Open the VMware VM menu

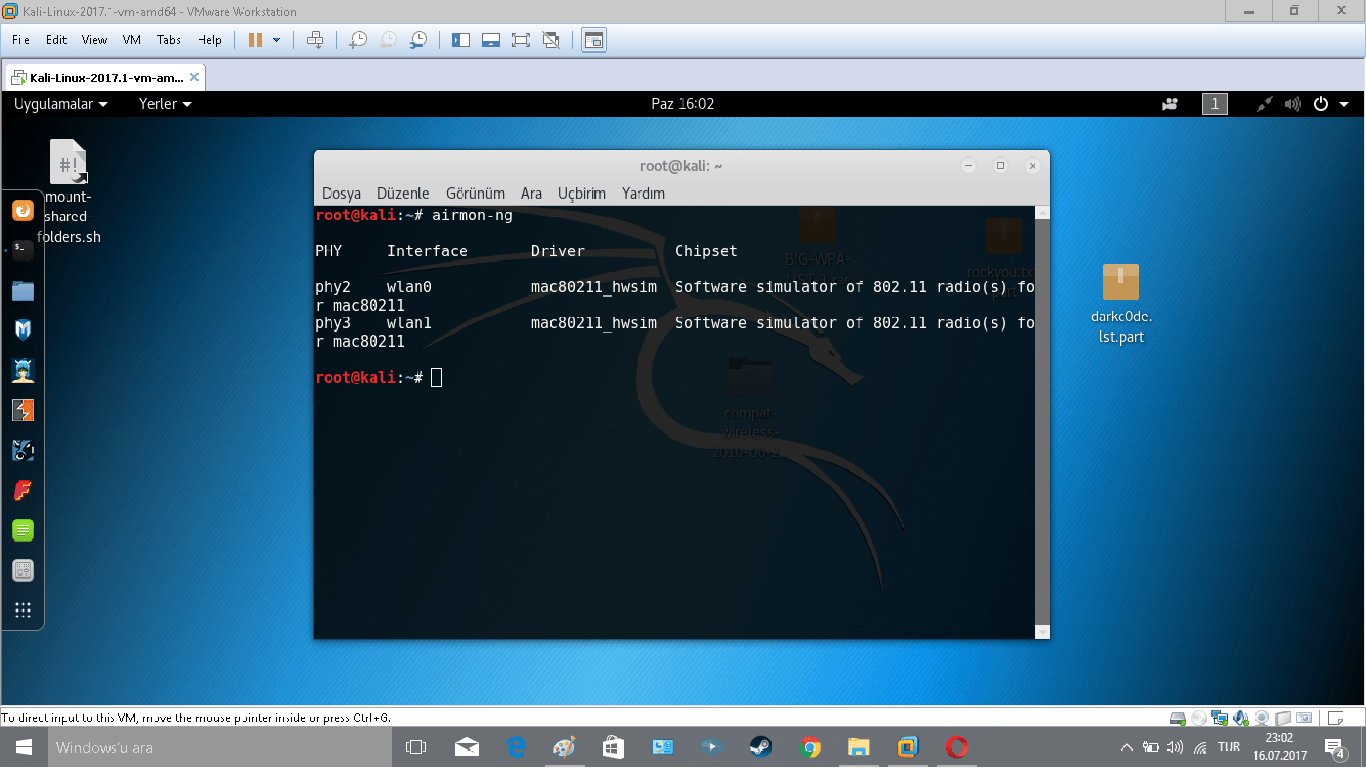[132, 40]
